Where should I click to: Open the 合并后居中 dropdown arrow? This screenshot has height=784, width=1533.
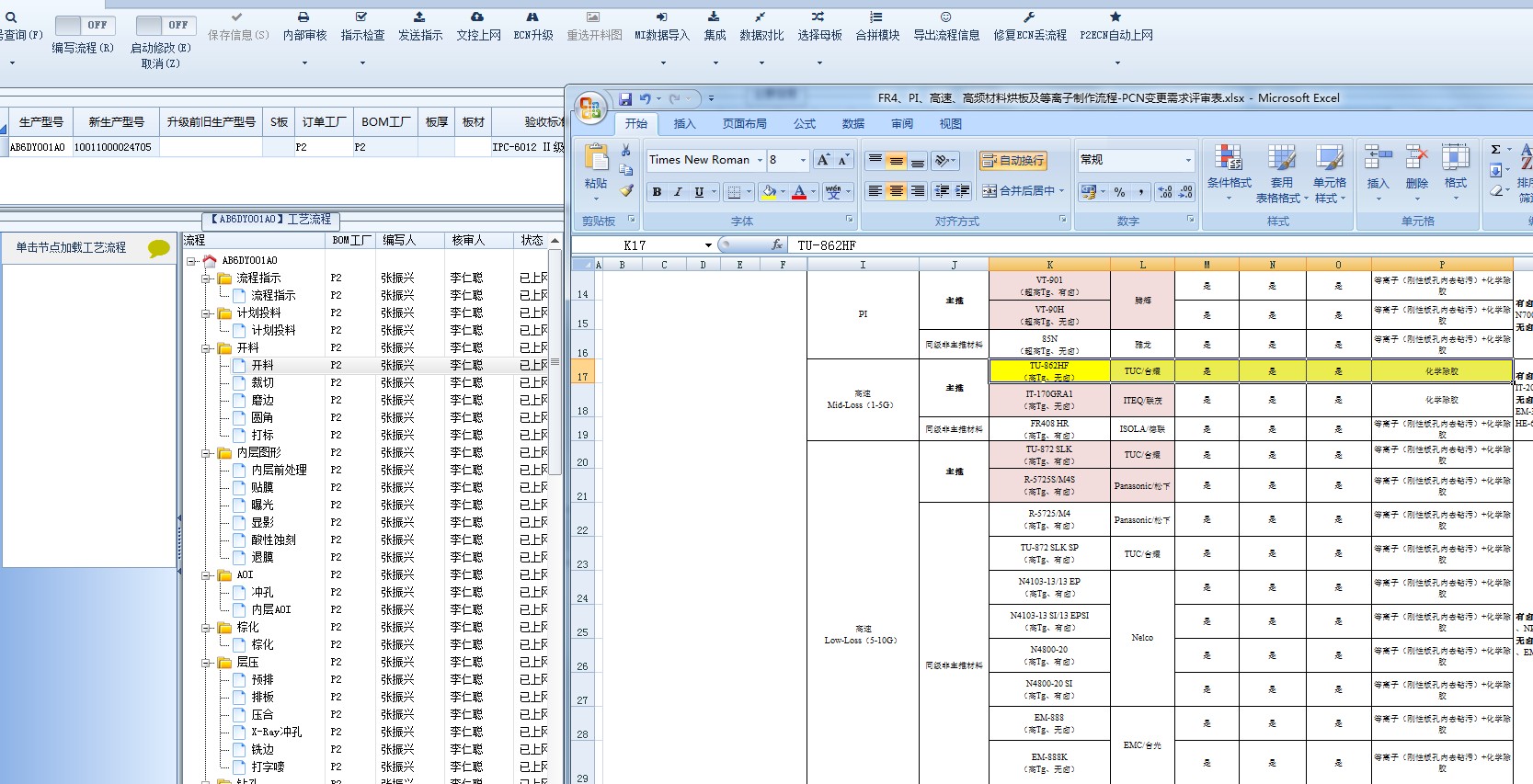click(x=1061, y=191)
